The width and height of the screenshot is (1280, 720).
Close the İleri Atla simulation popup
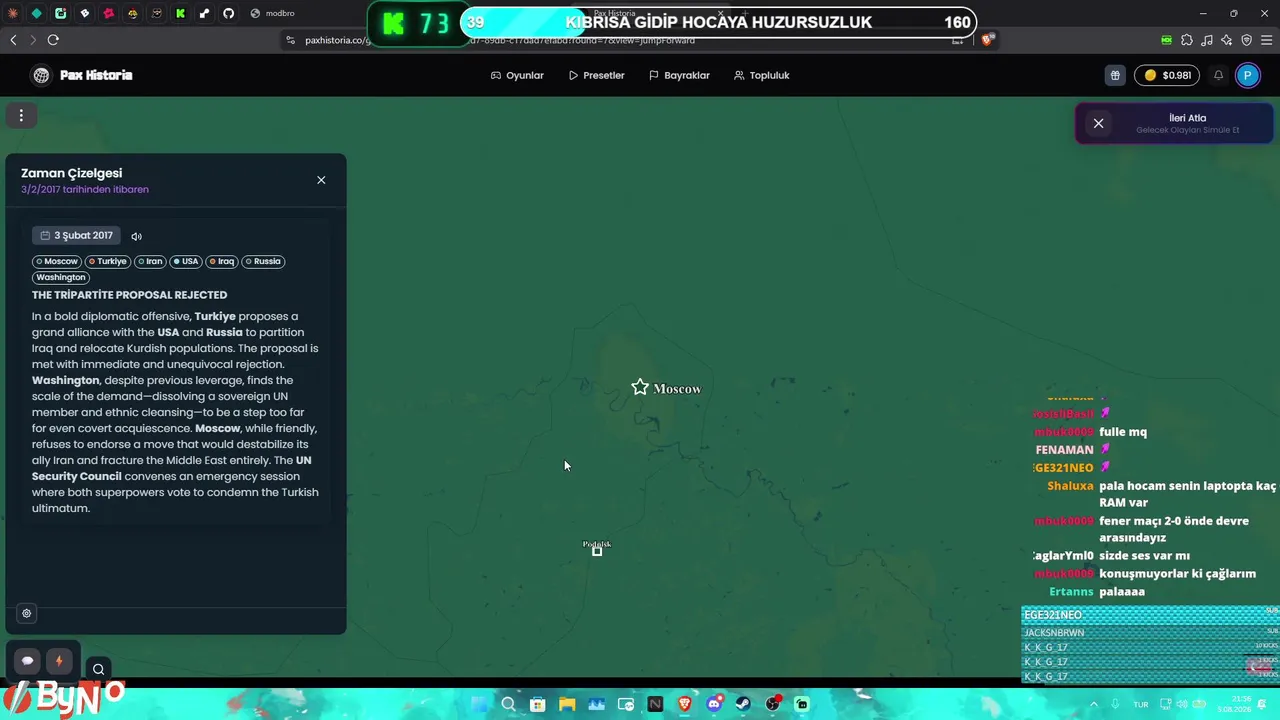pos(1098,123)
